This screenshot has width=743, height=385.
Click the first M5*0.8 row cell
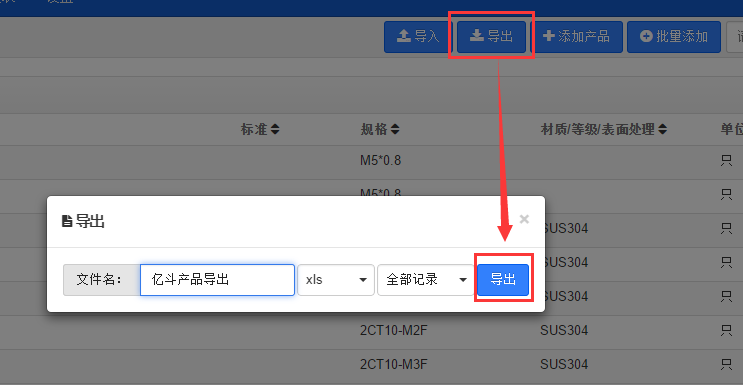[381, 161]
